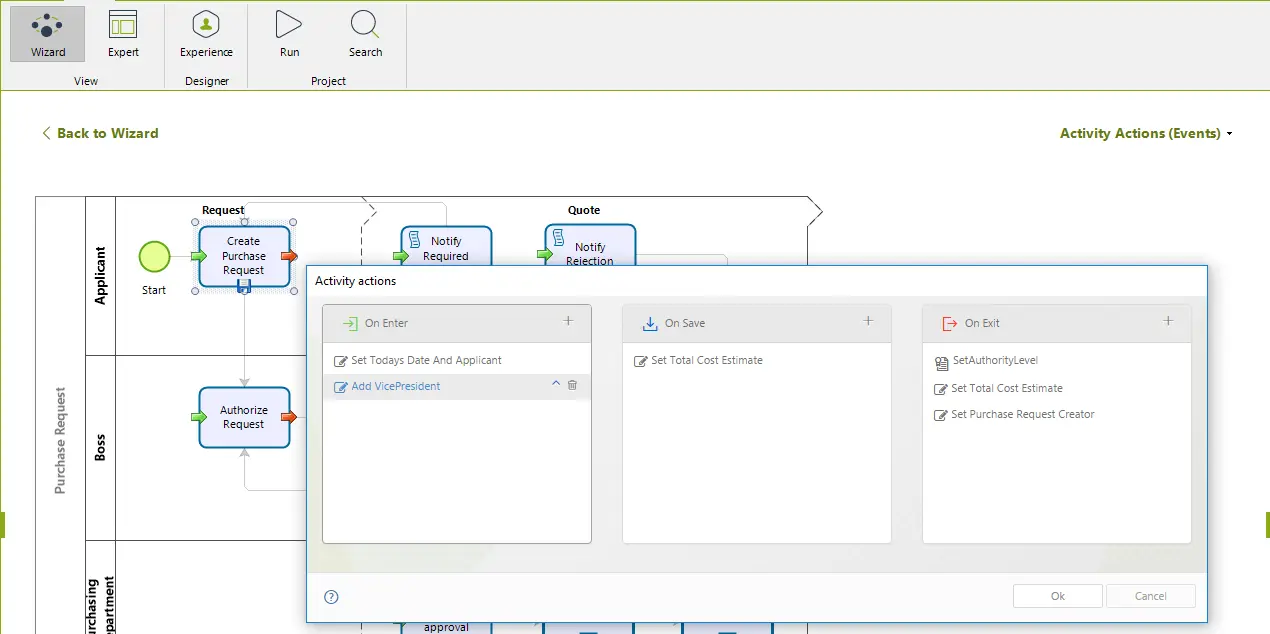Switch to Wizard view
The width and height of the screenshot is (1270, 634).
click(48, 34)
